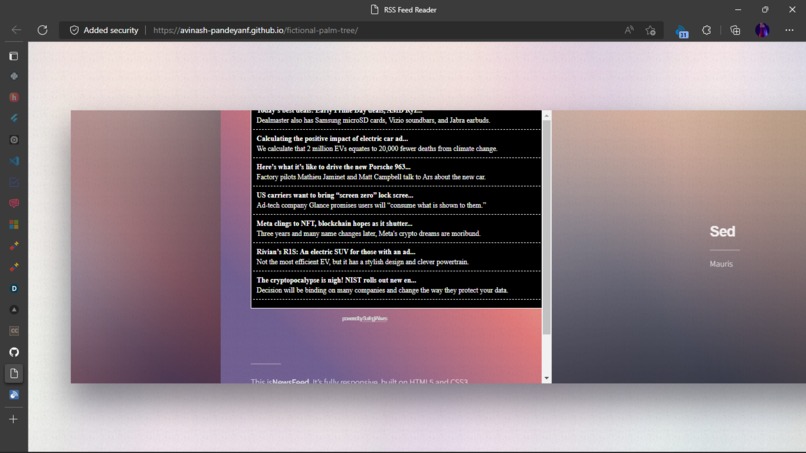Image resolution: width=806 pixels, height=453 pixels.
Task: Click 'We calculate that 2 million EVs' summary
Action: [377, 149]
